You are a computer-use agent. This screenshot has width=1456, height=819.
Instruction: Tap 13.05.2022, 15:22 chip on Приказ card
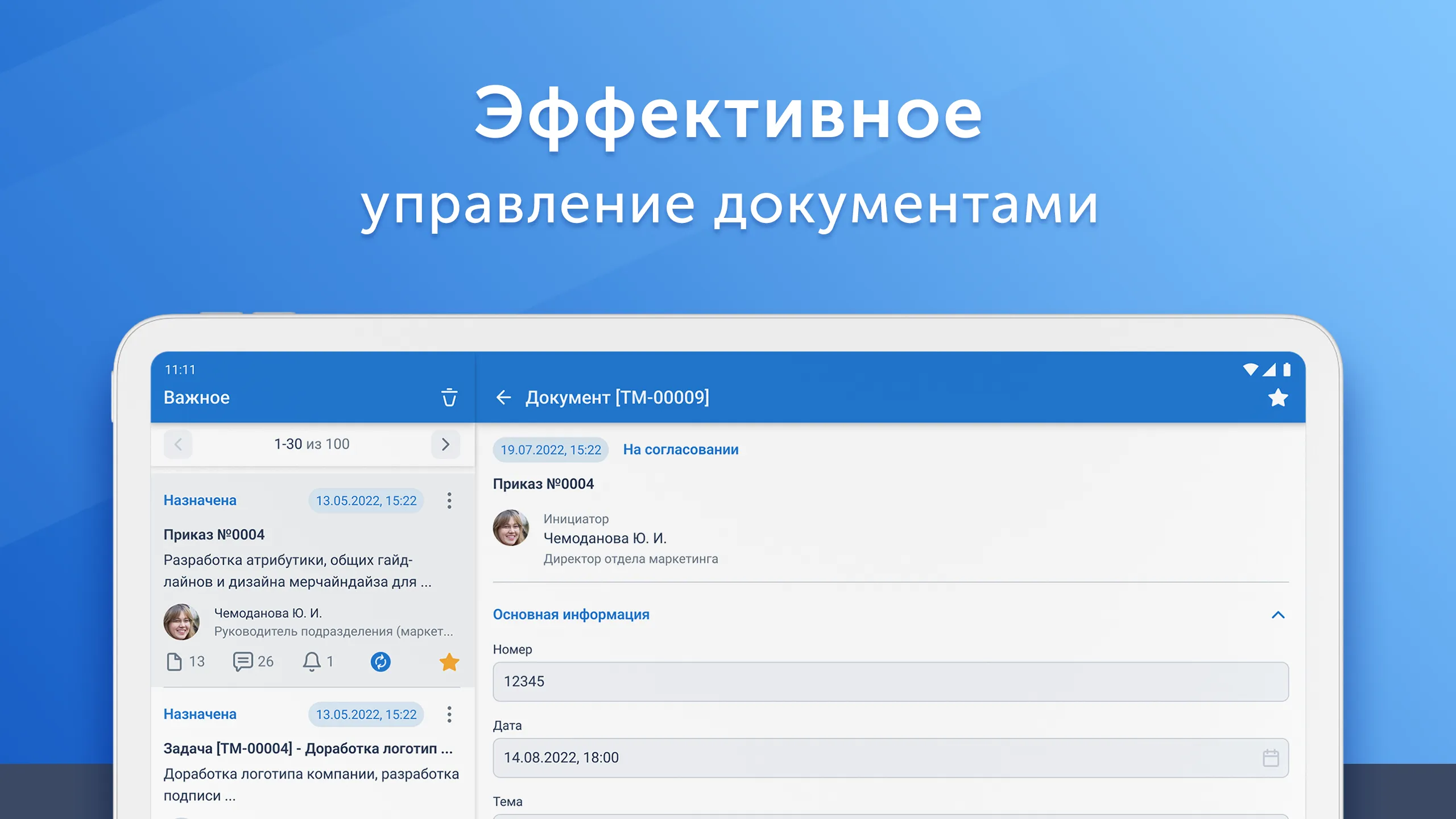(x=366, y=500)
